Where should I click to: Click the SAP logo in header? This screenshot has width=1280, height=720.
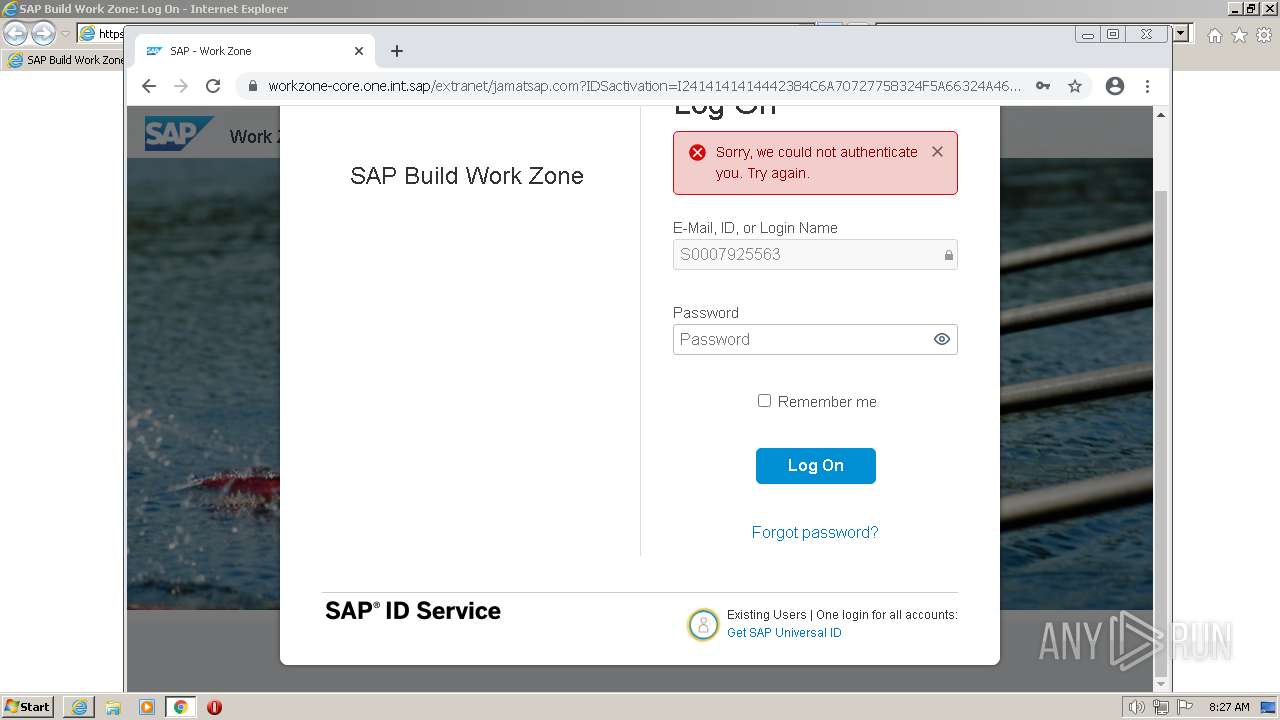(179, 133)
